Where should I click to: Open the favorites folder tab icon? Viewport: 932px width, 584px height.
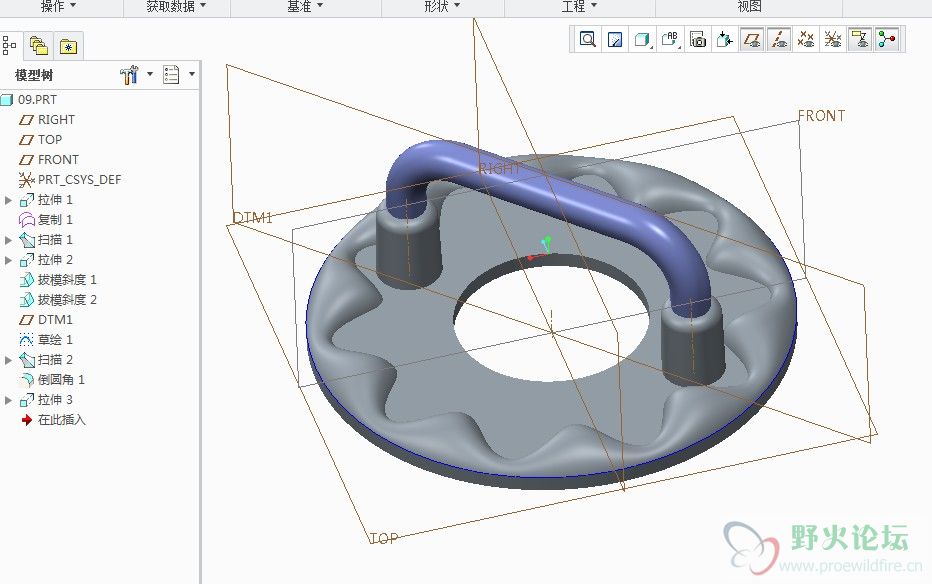pyautogui.click(x=68, y=46)
